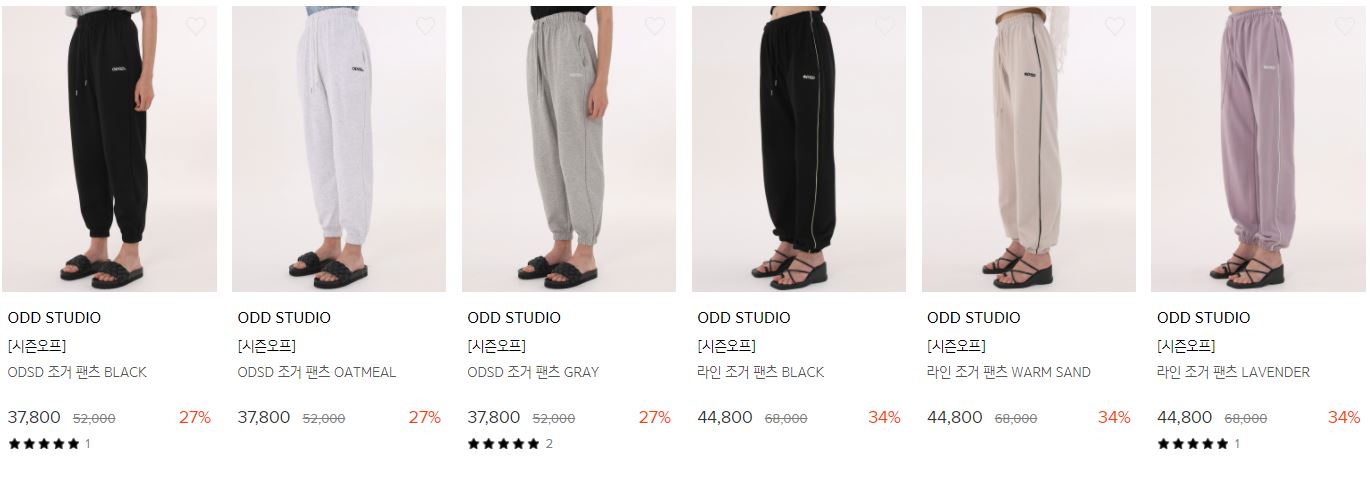Click ODD STUDIO brand above WARM SAND pants
This screenshot has height=480, width=1370.
974,318
